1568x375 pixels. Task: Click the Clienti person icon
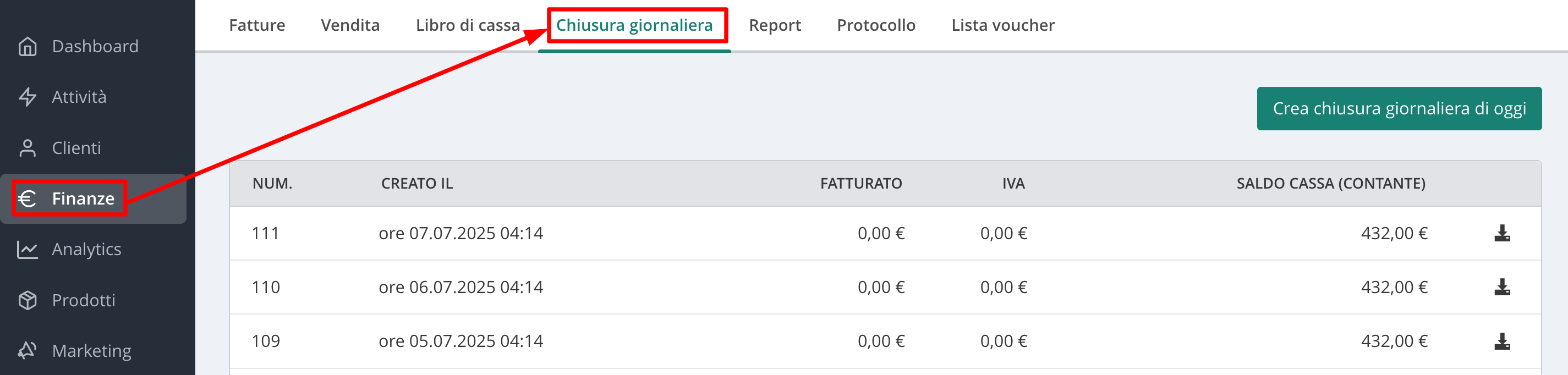[x=28, y=148]
